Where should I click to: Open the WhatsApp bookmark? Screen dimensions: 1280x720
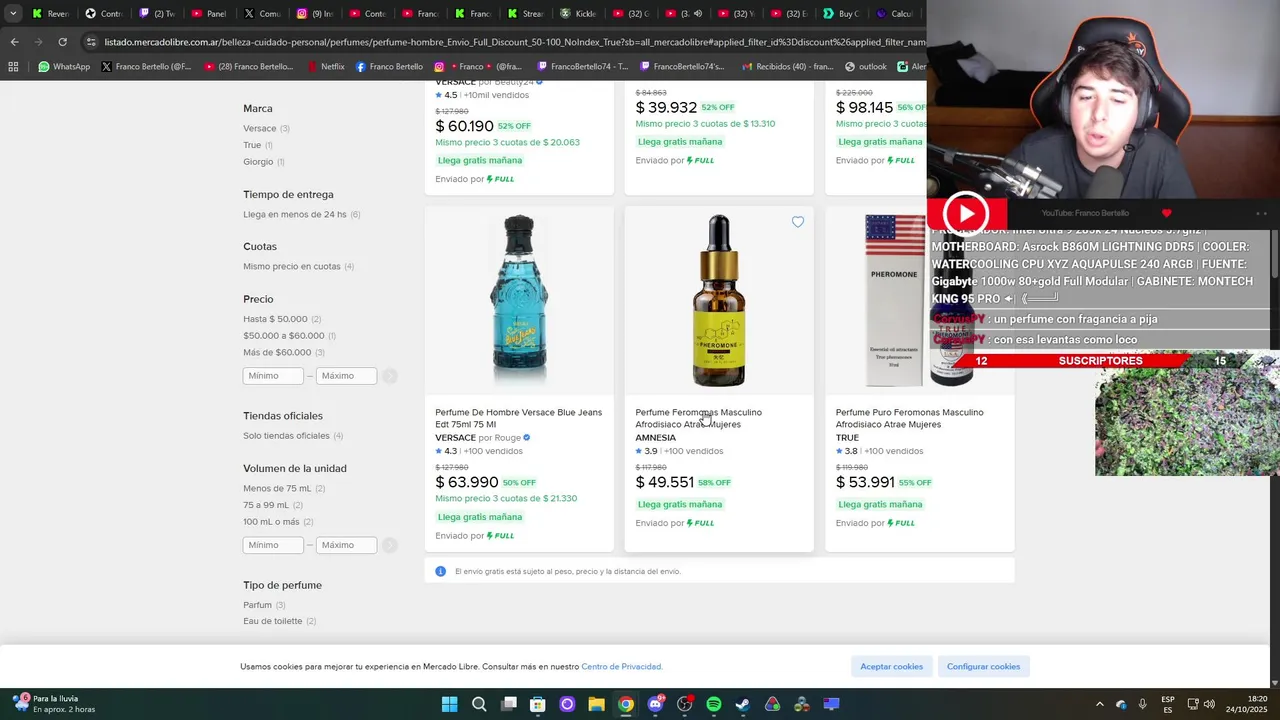64,67
